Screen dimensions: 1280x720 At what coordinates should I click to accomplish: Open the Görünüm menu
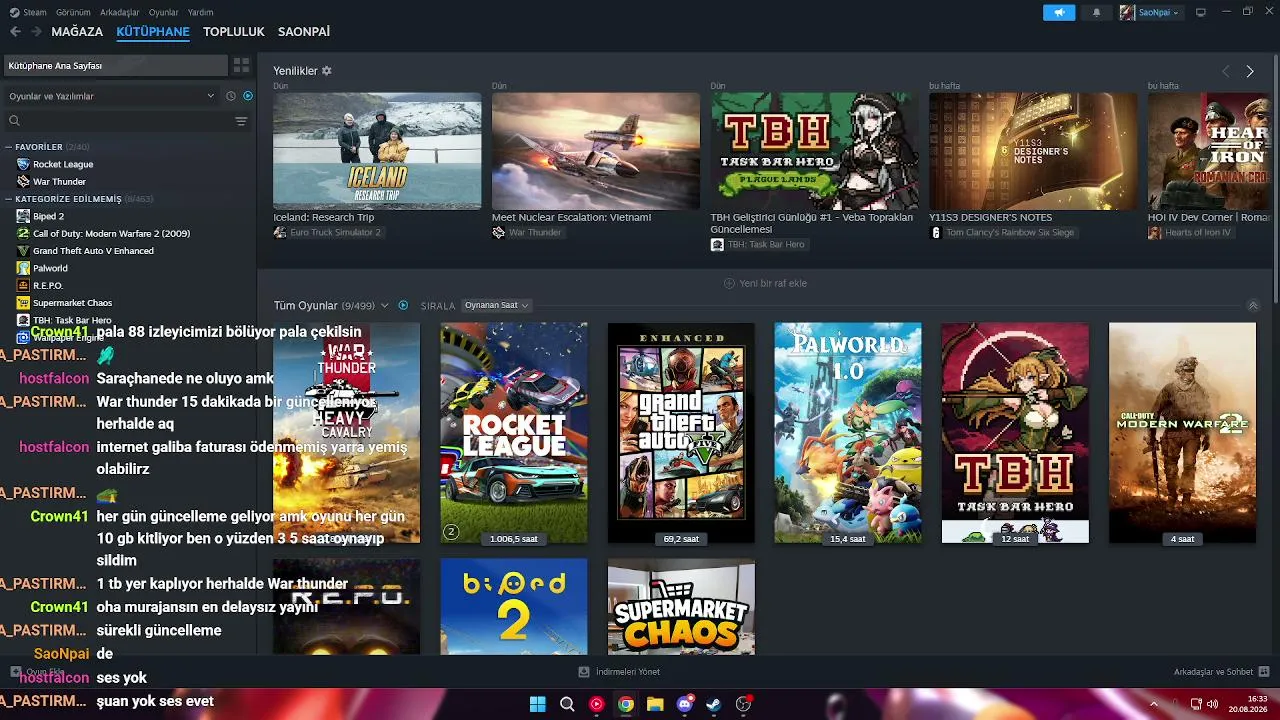coord(73,12)
